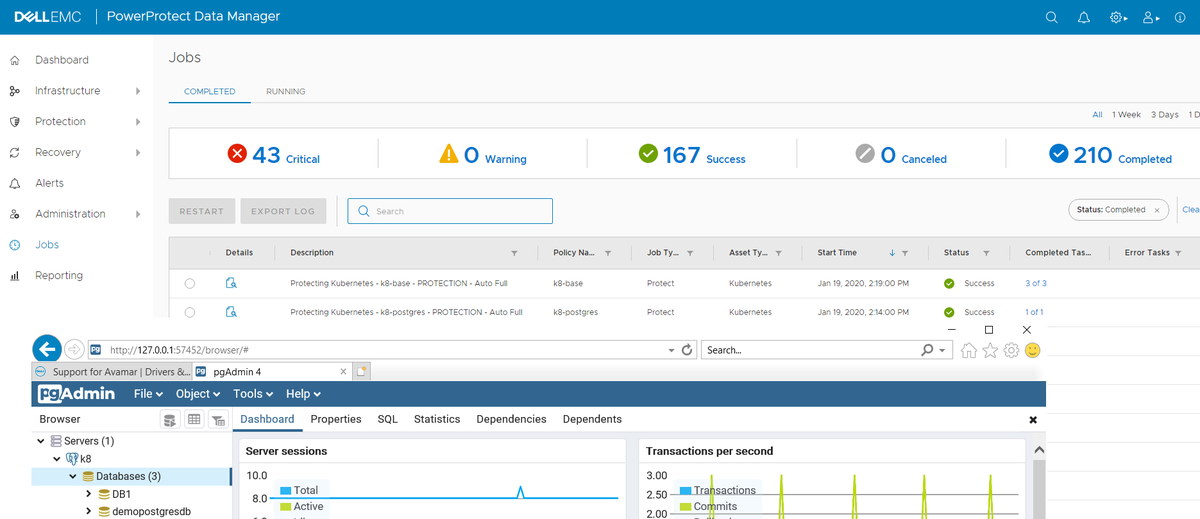
Task: Click the browser smiley feedback icon
Action: pyautogui.click(x=1033, y=350)
